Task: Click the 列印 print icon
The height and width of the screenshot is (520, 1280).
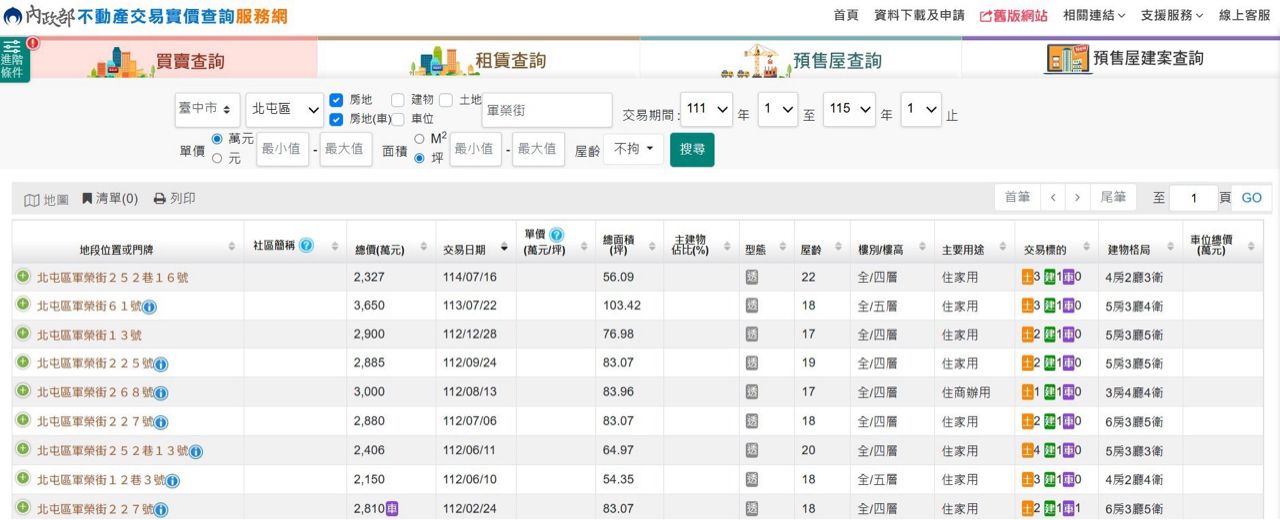Action: coord(159,199)
